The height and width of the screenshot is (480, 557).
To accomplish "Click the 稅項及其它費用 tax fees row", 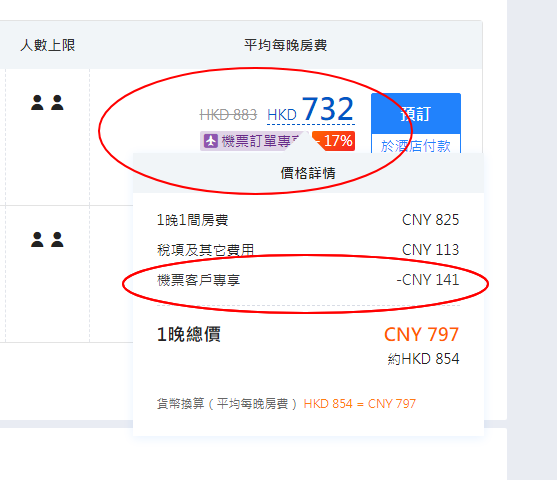I will [x=308, y=250].
